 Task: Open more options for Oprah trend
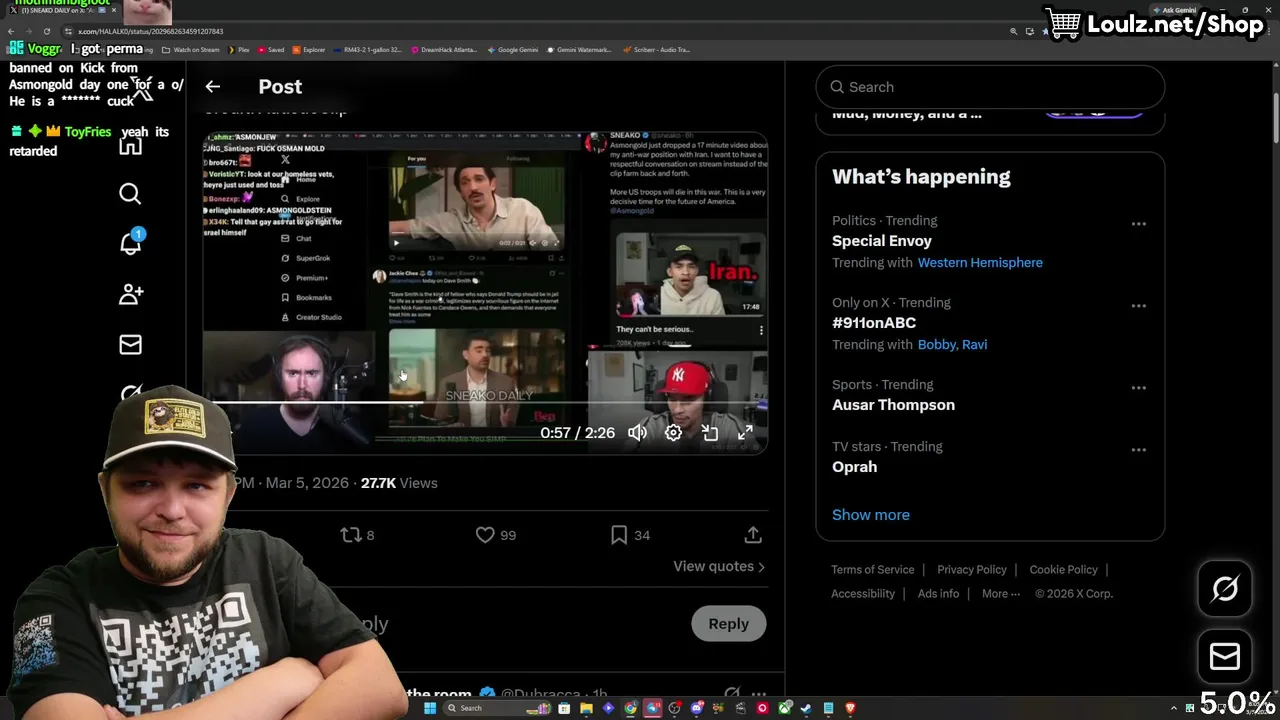(1138, 450)
